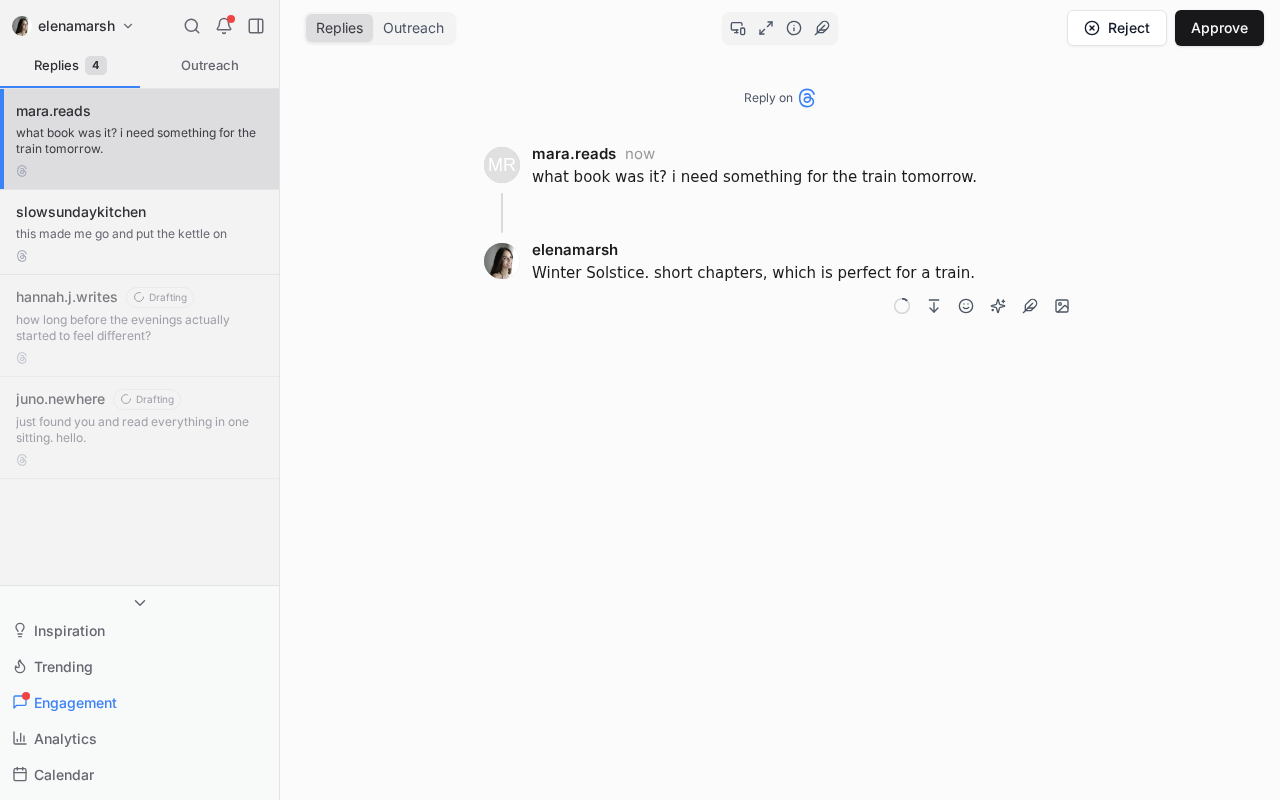Click the circular character count indicator
The width and height of the screenshot is (1280, 800).
click(x=902, y=306)
